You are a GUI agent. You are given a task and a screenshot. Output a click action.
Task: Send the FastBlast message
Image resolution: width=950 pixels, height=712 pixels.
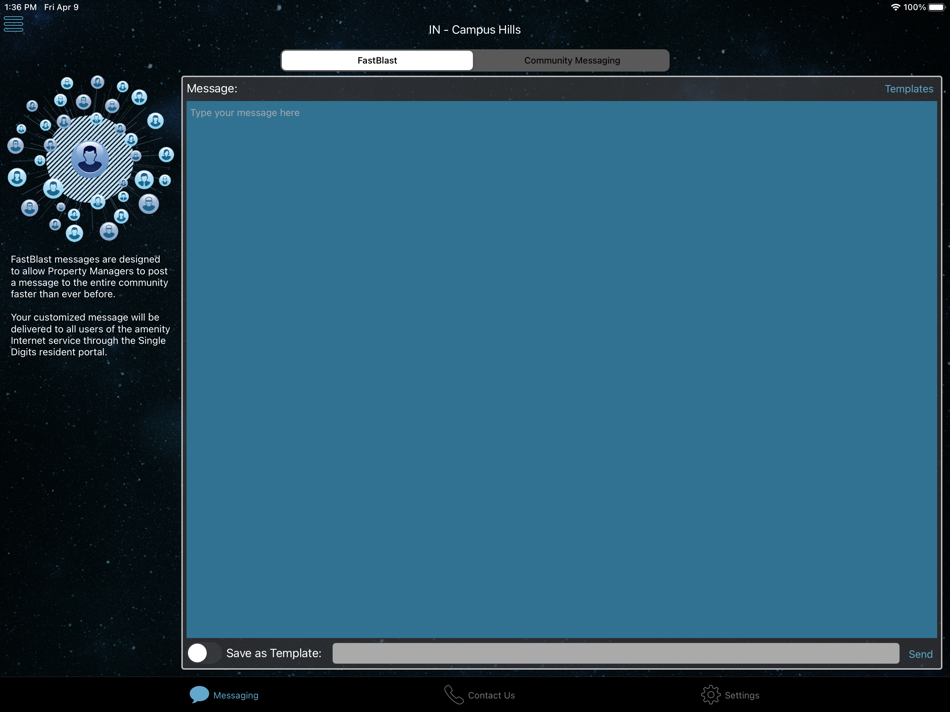click(920, 654)
